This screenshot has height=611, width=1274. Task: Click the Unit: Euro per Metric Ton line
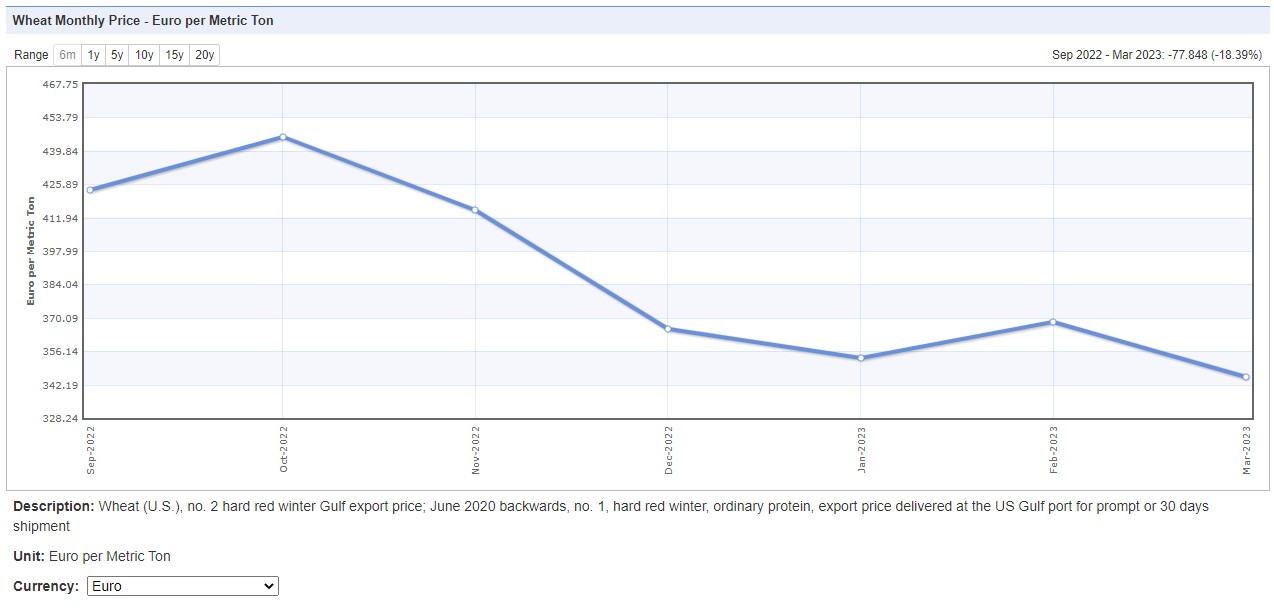(92, 556)
